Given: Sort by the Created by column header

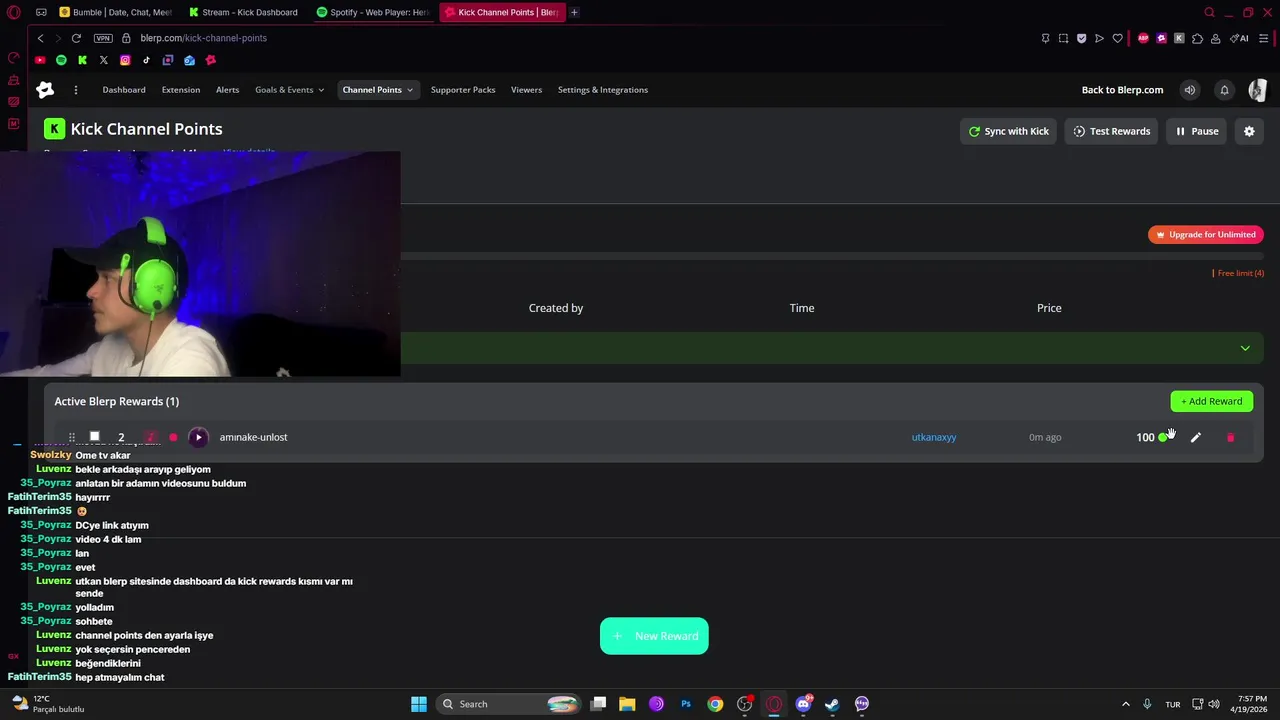Looking at the screenshot, I should [x=556, y=308].
